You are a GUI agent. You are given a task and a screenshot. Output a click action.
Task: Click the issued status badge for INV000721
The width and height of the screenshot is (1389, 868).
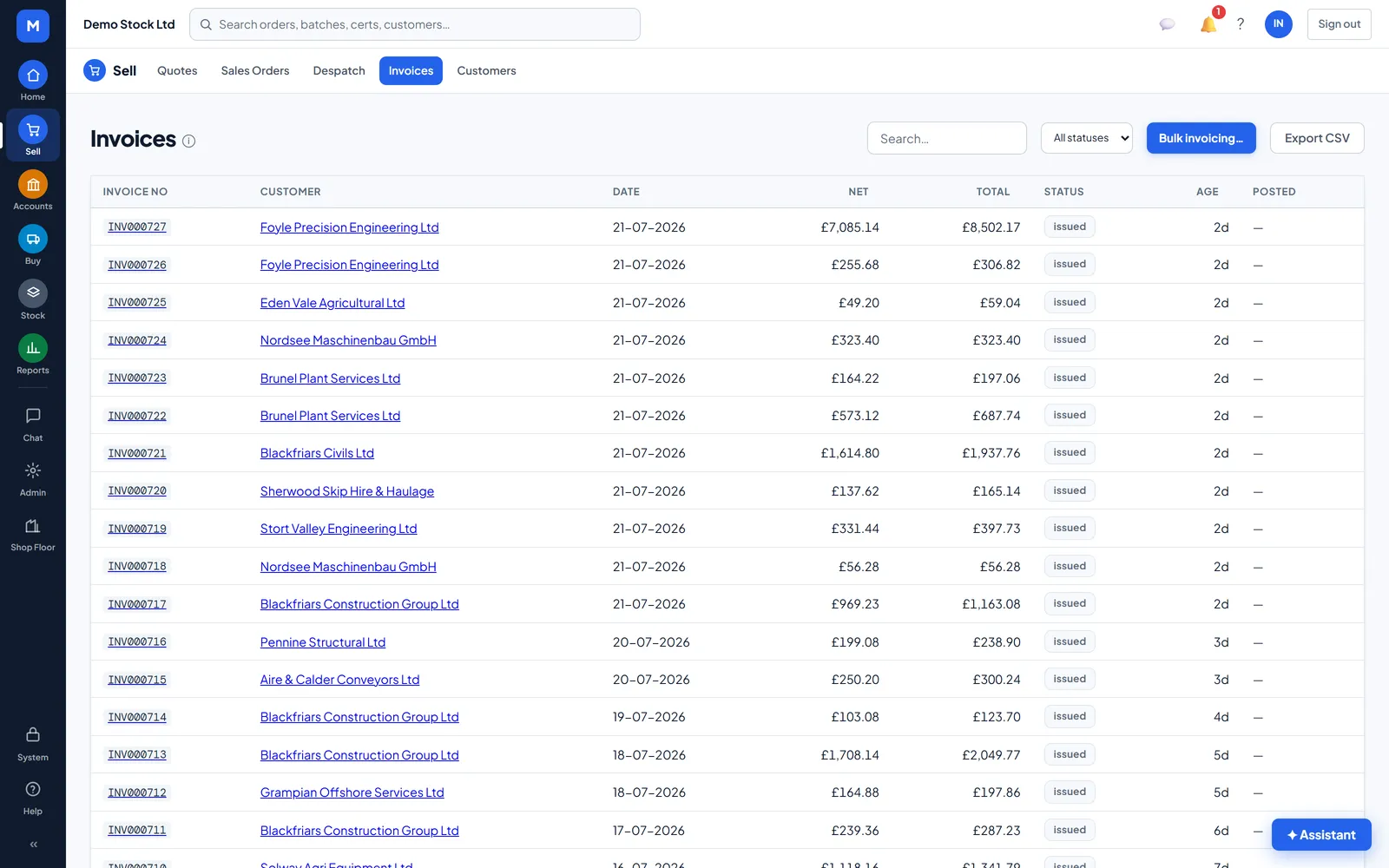[1070, 452]
